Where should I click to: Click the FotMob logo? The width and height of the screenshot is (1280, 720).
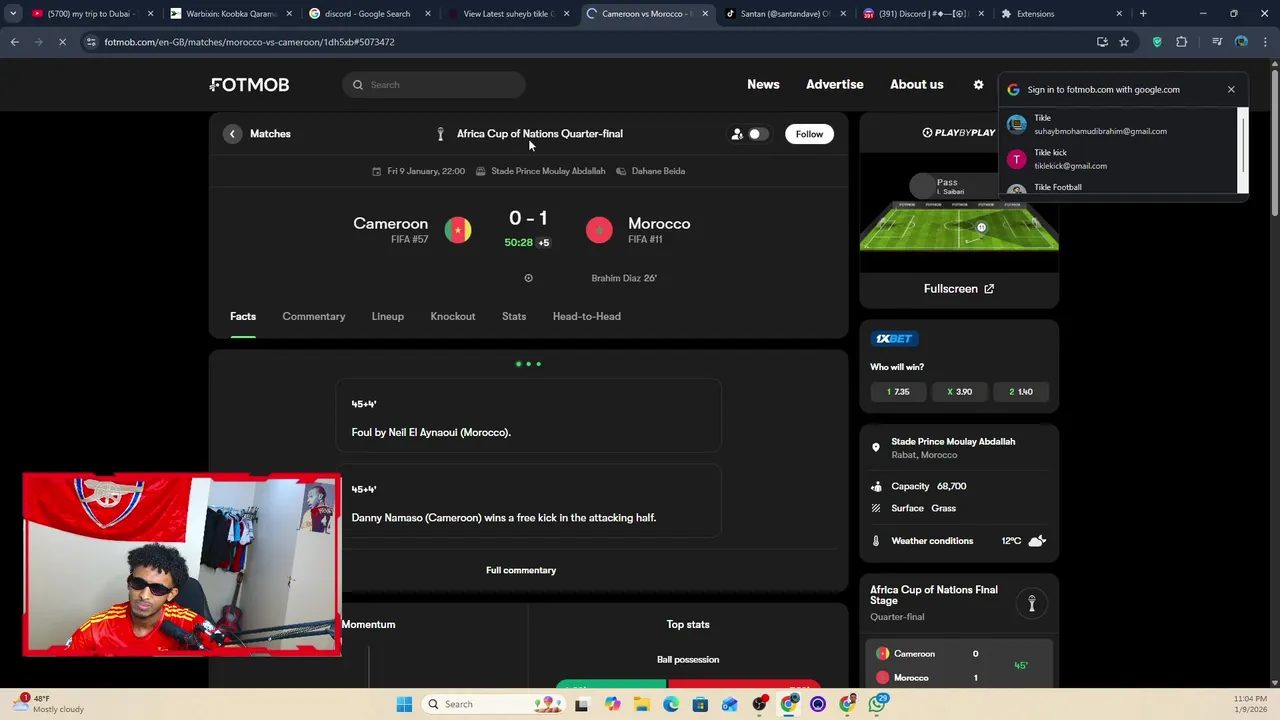[x=249, y=85]
